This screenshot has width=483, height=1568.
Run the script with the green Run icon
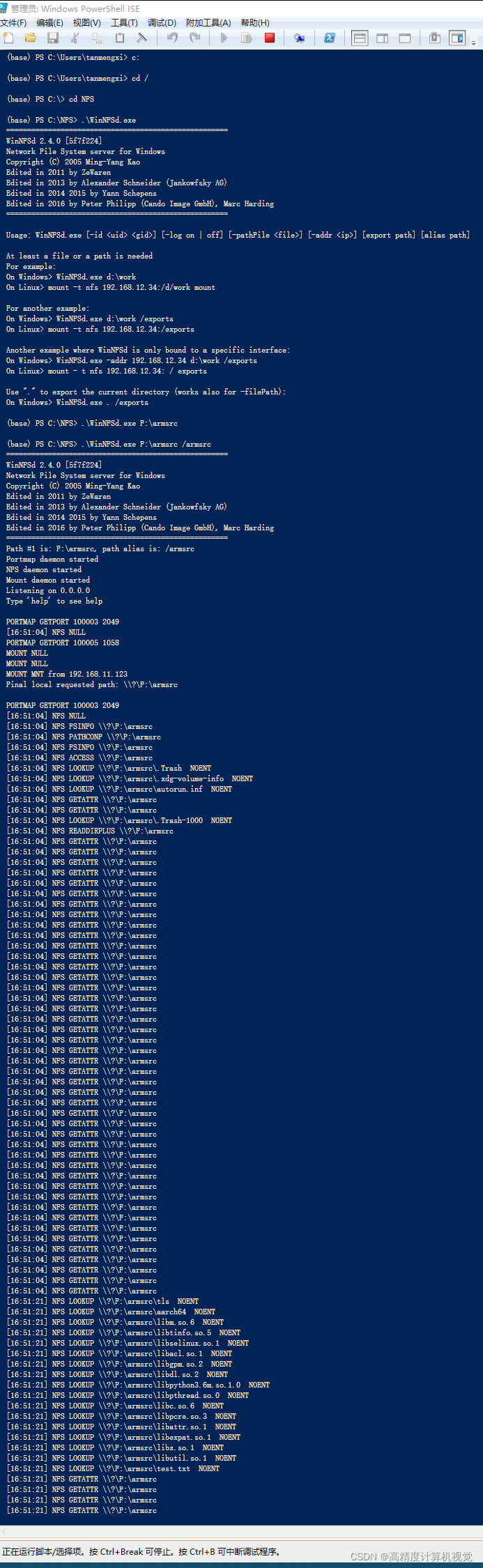pos(222,38)
